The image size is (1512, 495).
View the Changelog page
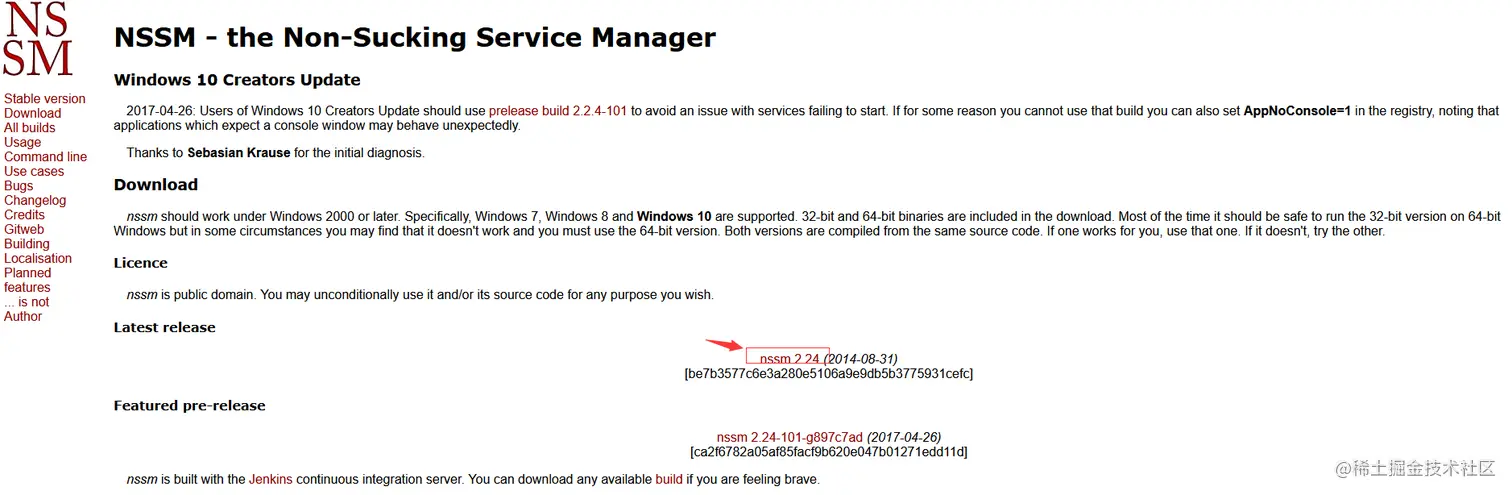35,200
